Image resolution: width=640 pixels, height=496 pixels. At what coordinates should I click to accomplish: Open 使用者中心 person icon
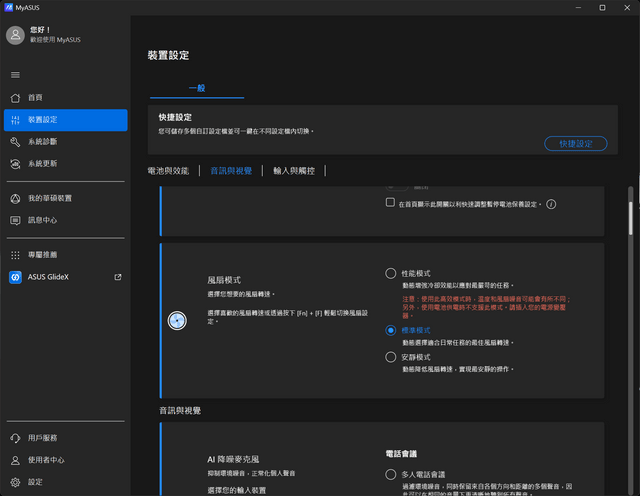(x=15, y=460)
